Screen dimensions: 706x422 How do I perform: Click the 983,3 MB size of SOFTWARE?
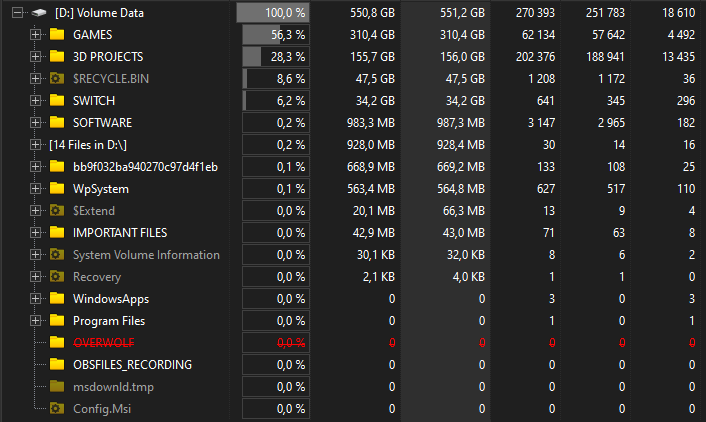[x=371, y=123]
